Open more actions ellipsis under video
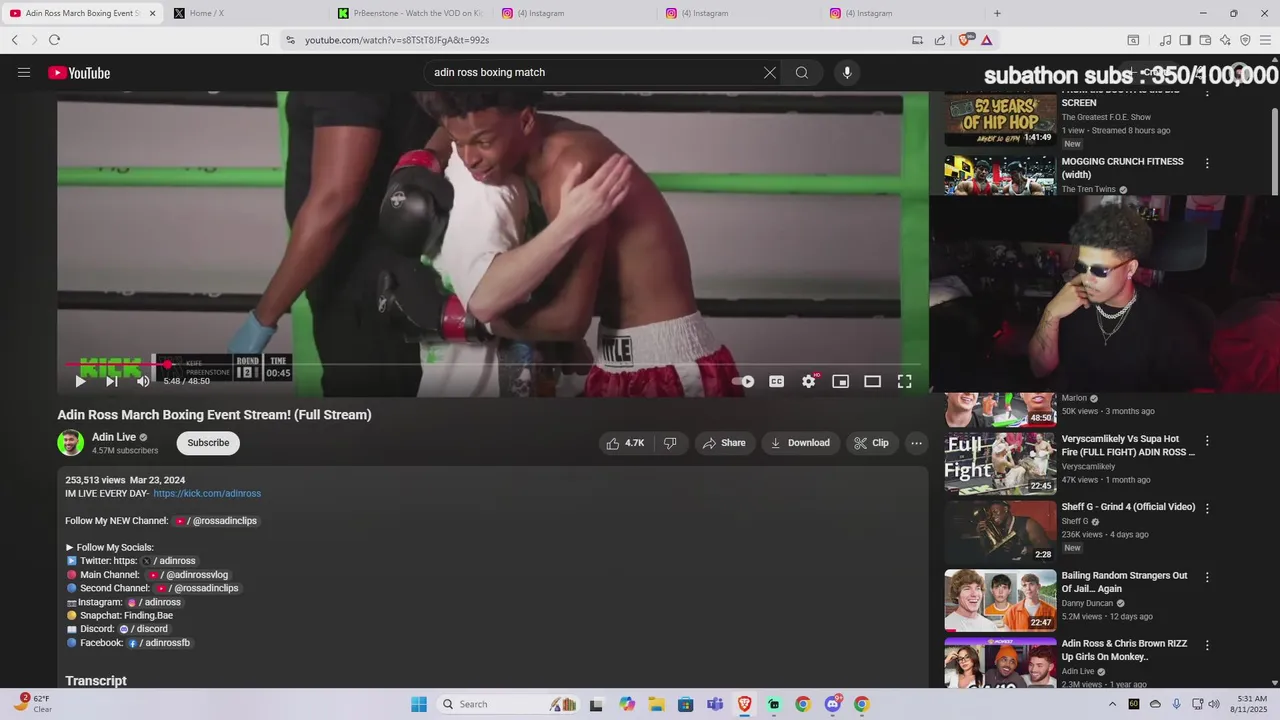 tap(916, 443)
